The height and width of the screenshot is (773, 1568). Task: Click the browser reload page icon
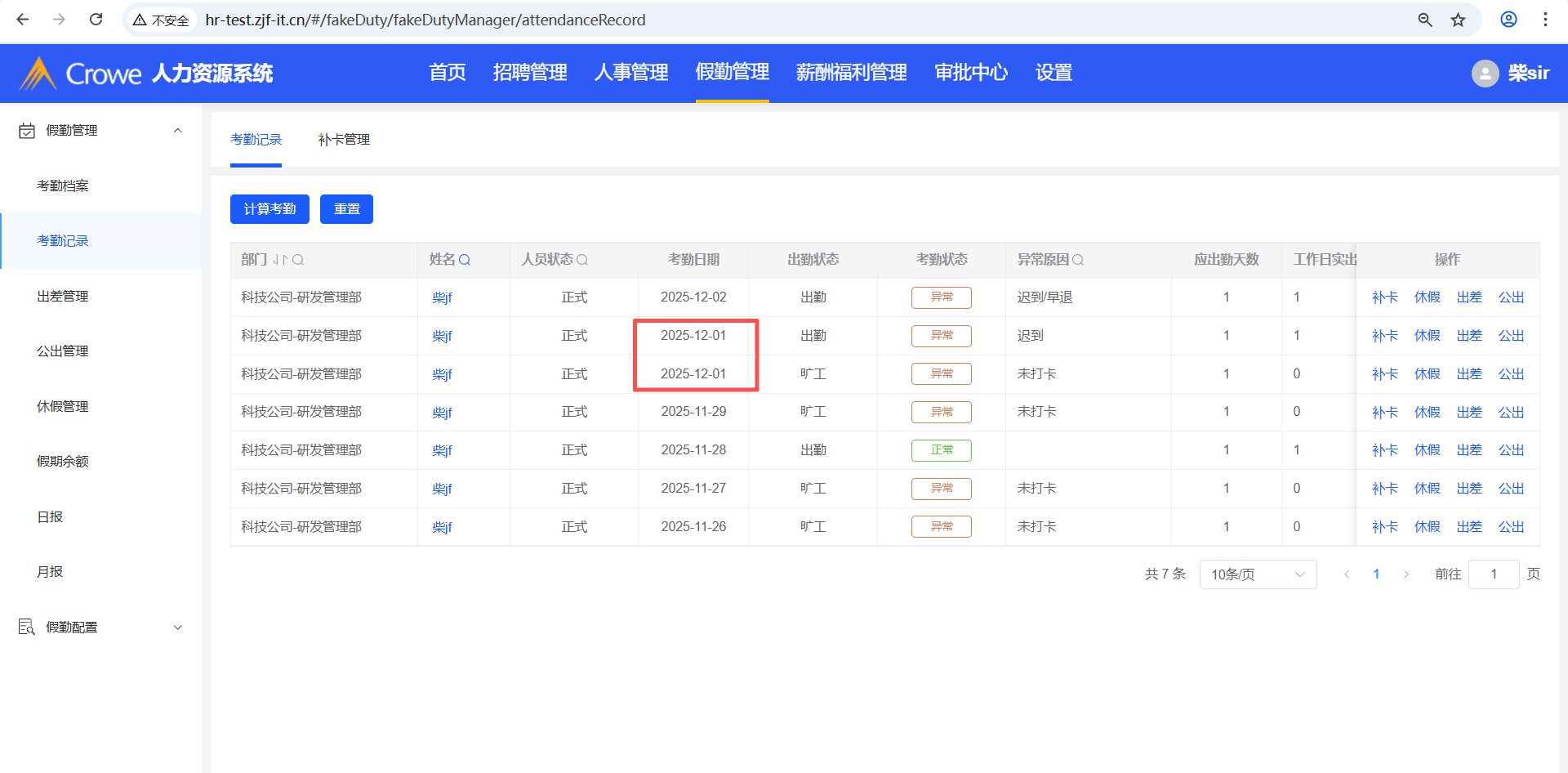coord(96,20)
